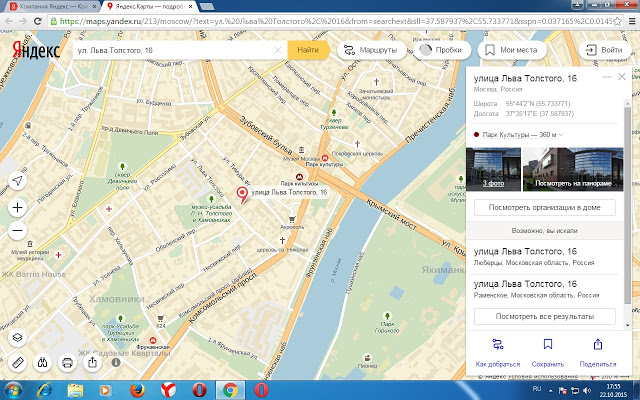Open Yandex Browser from taskbar
This screenshot has height=400, width=640.
coord(168,390)
